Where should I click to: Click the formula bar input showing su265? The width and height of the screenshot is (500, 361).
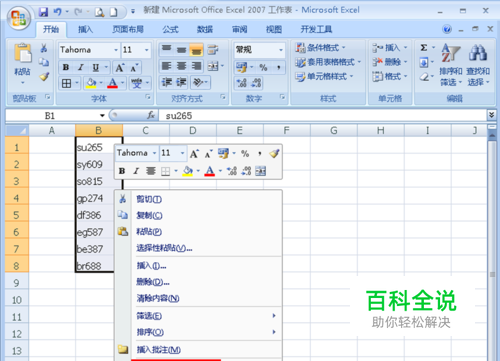(x=323, y=116)
